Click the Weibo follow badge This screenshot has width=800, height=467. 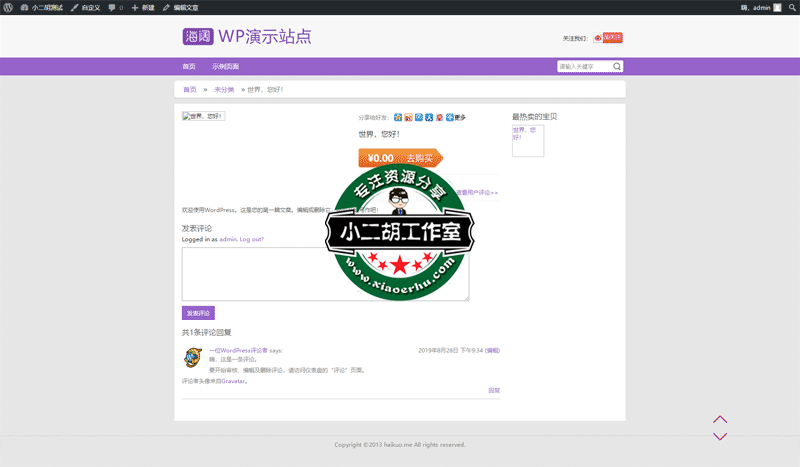[608, 38]
